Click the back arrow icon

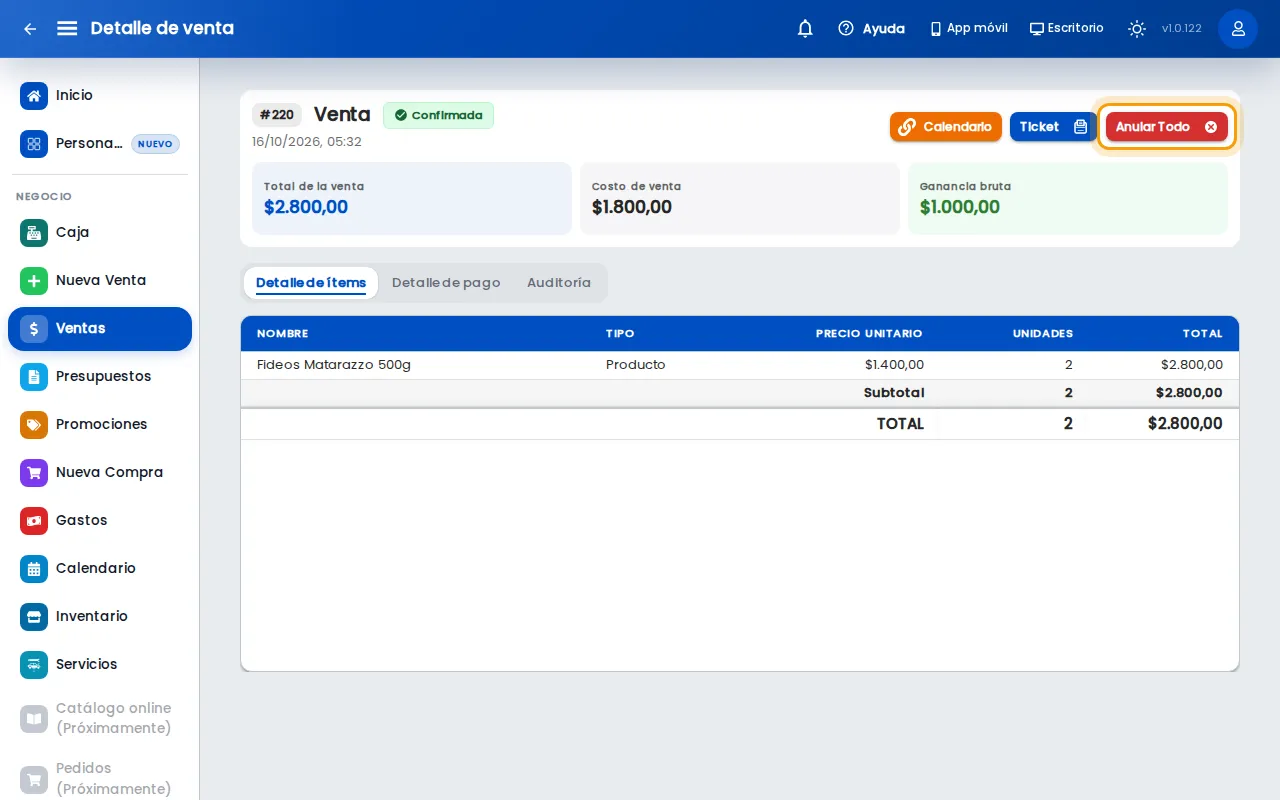(x=30, y=29)
